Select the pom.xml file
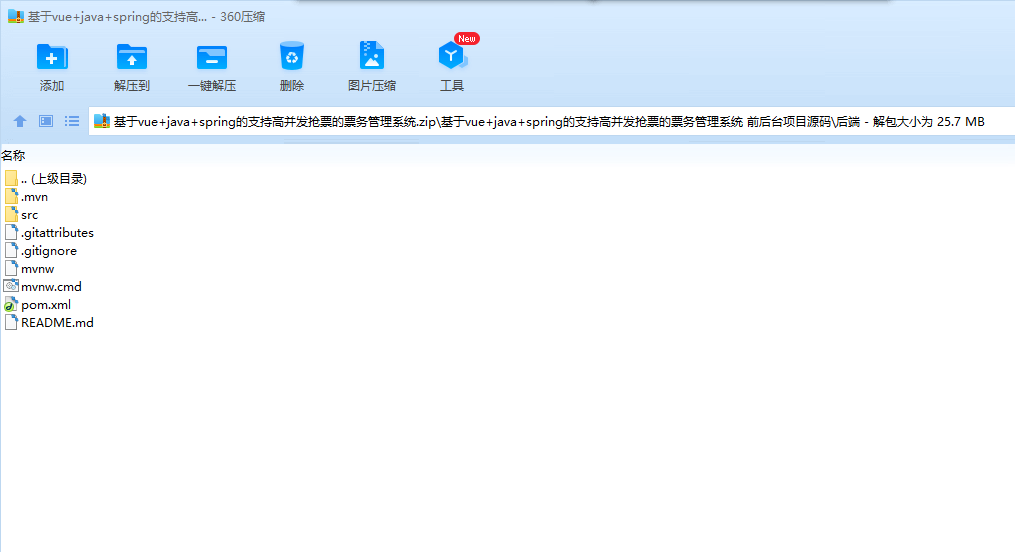Screen dimensions: 1015x552 click(38, 305)
